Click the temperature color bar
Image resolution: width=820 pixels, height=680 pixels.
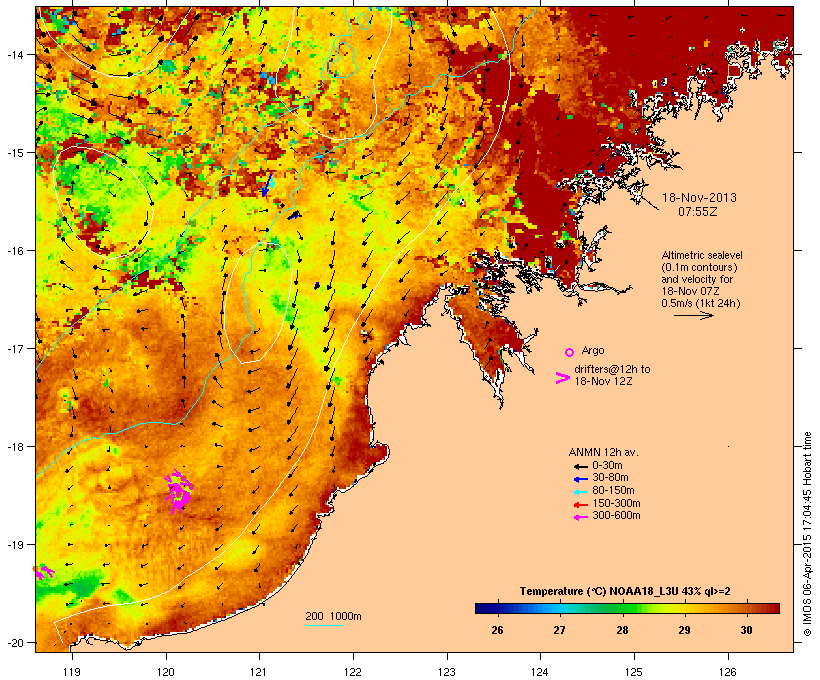pos(627,608)
